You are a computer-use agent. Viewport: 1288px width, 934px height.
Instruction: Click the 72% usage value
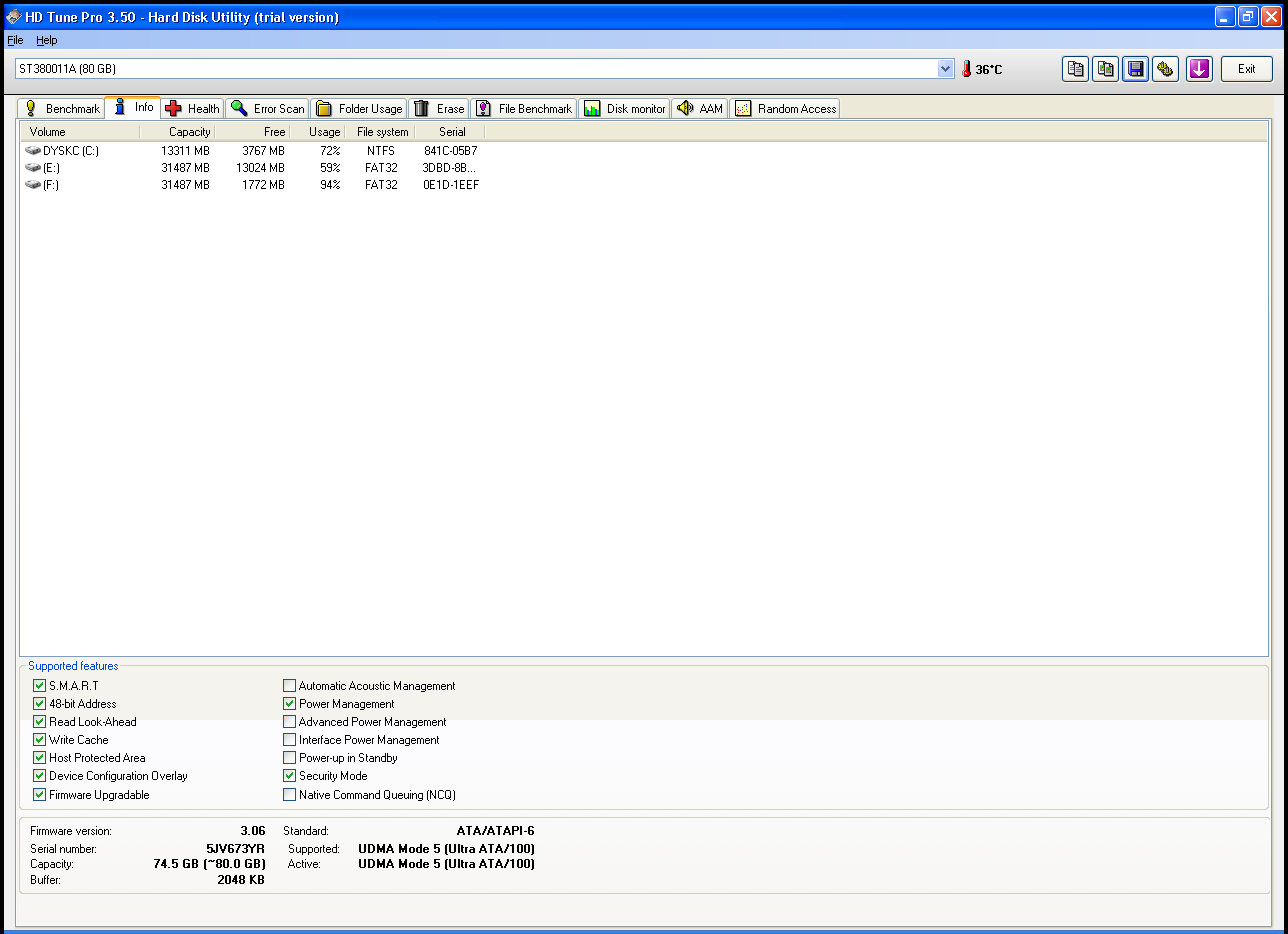tap(330, 151)
